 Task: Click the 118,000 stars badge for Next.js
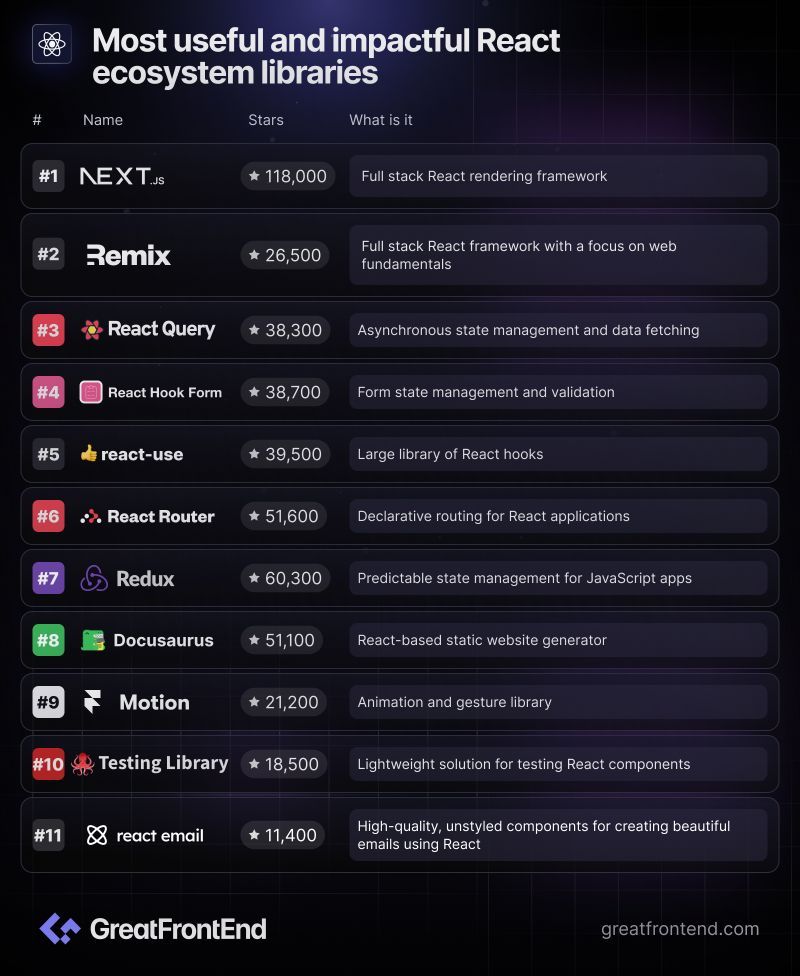tap(288, 176)
